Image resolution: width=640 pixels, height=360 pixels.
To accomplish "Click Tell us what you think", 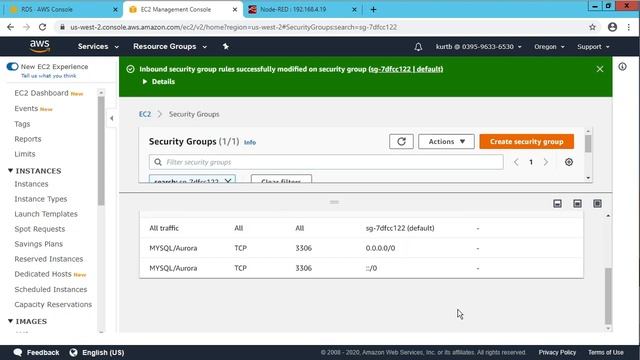I will point(49,76).
